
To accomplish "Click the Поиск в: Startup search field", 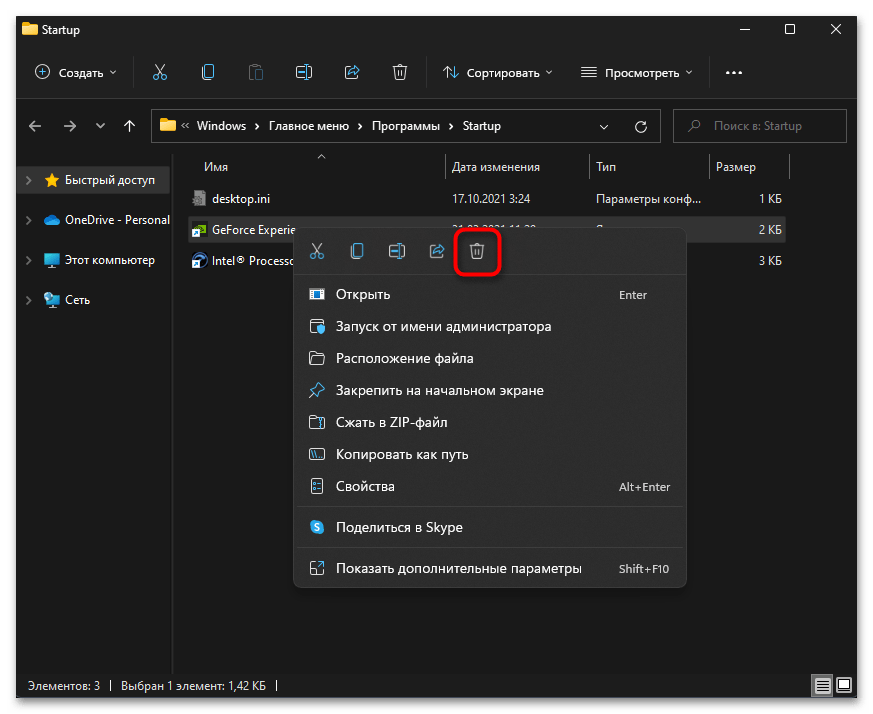I will pos(759,126).
